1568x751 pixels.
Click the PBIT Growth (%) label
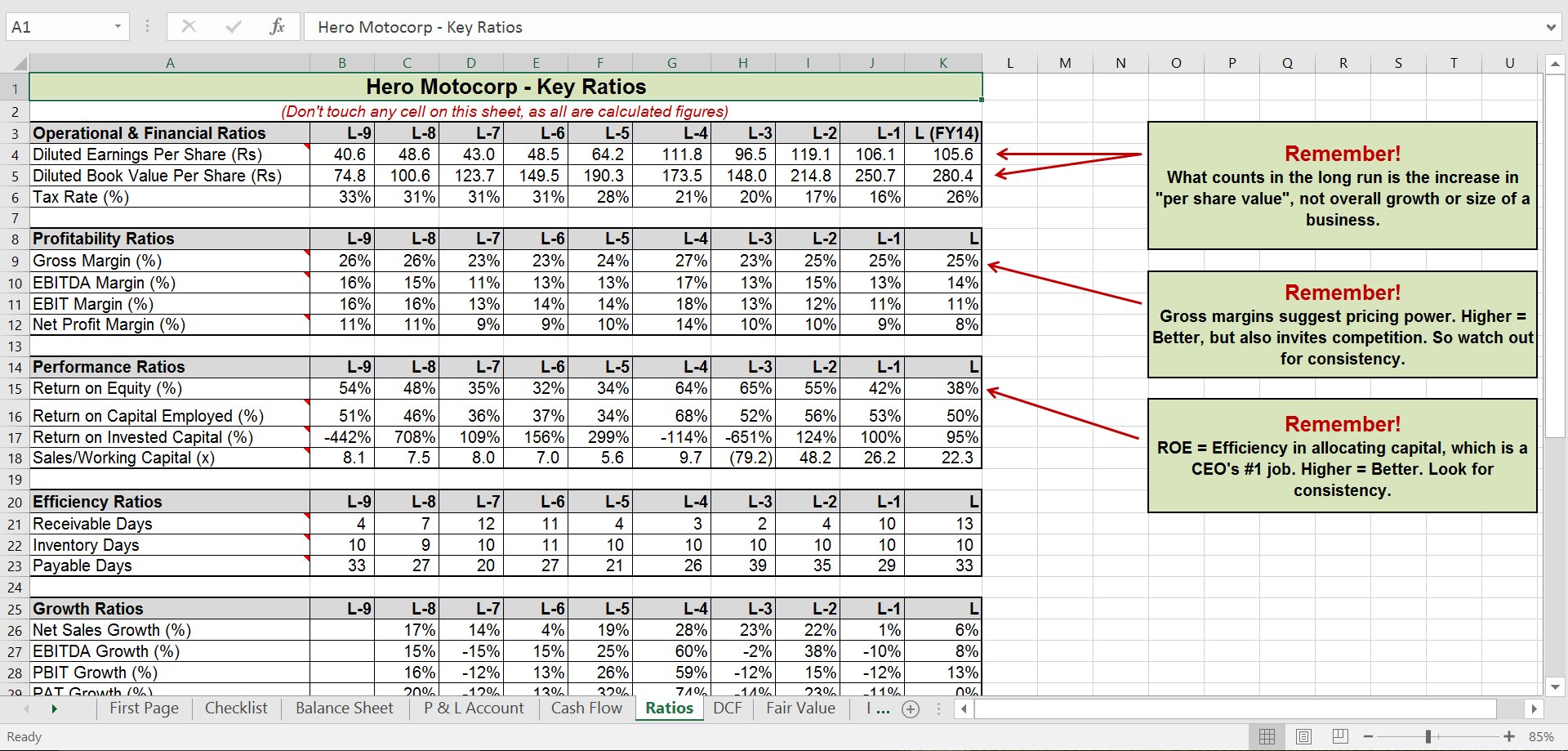pos(96,673)
